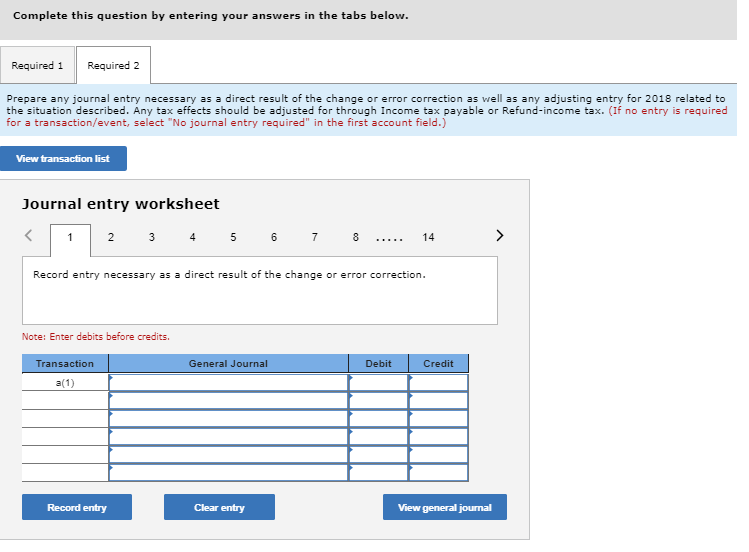Select journal entry tab 14
The width and height of the screenshot is (749, 552).
(x=428, y=237)
